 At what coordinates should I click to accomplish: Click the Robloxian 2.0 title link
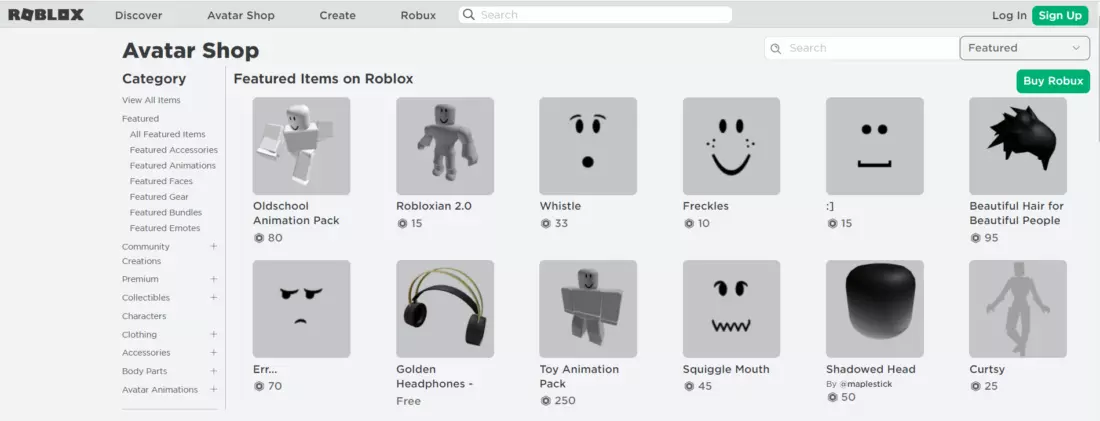[434, 206]
